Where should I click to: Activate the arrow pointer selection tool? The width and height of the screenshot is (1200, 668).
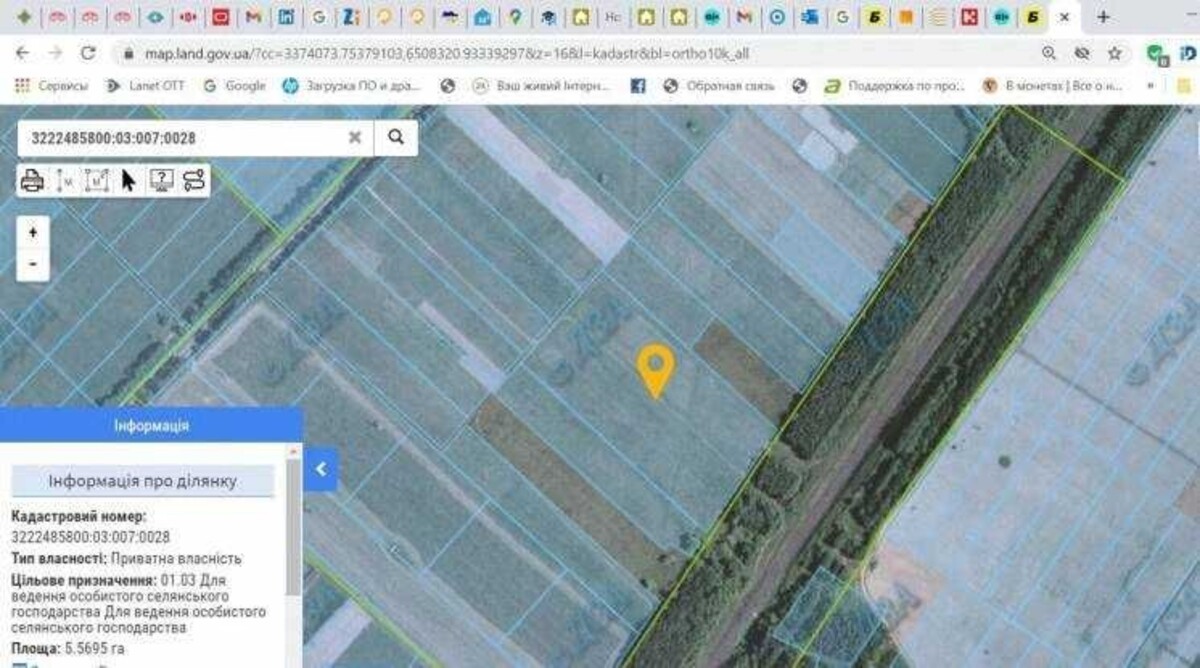129,181
